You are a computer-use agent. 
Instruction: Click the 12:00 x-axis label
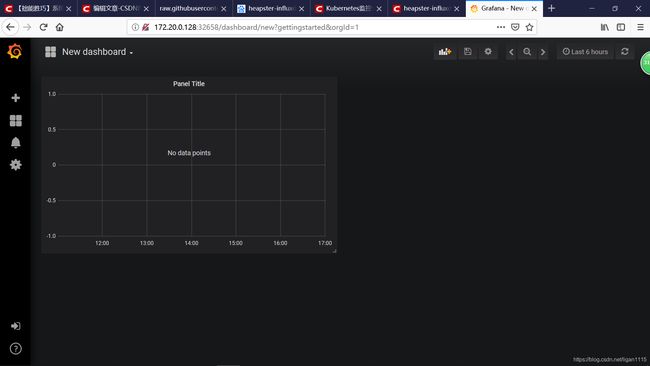102,243
